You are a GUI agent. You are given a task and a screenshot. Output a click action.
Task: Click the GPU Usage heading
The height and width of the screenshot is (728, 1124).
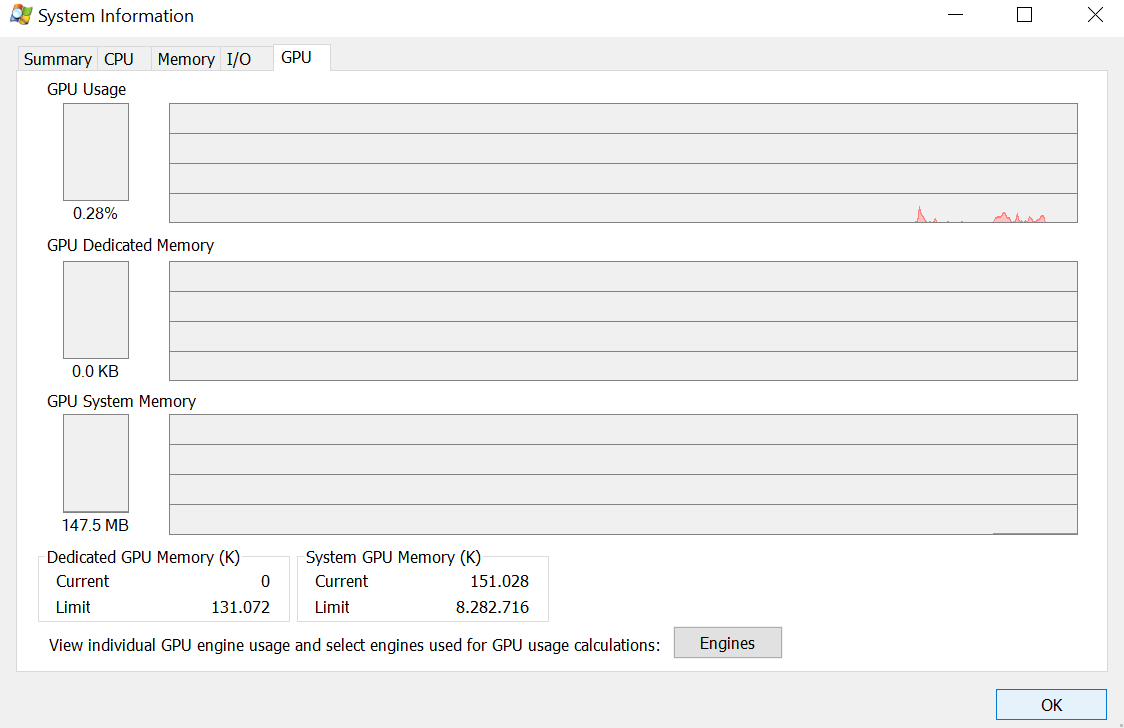point(87,89)
